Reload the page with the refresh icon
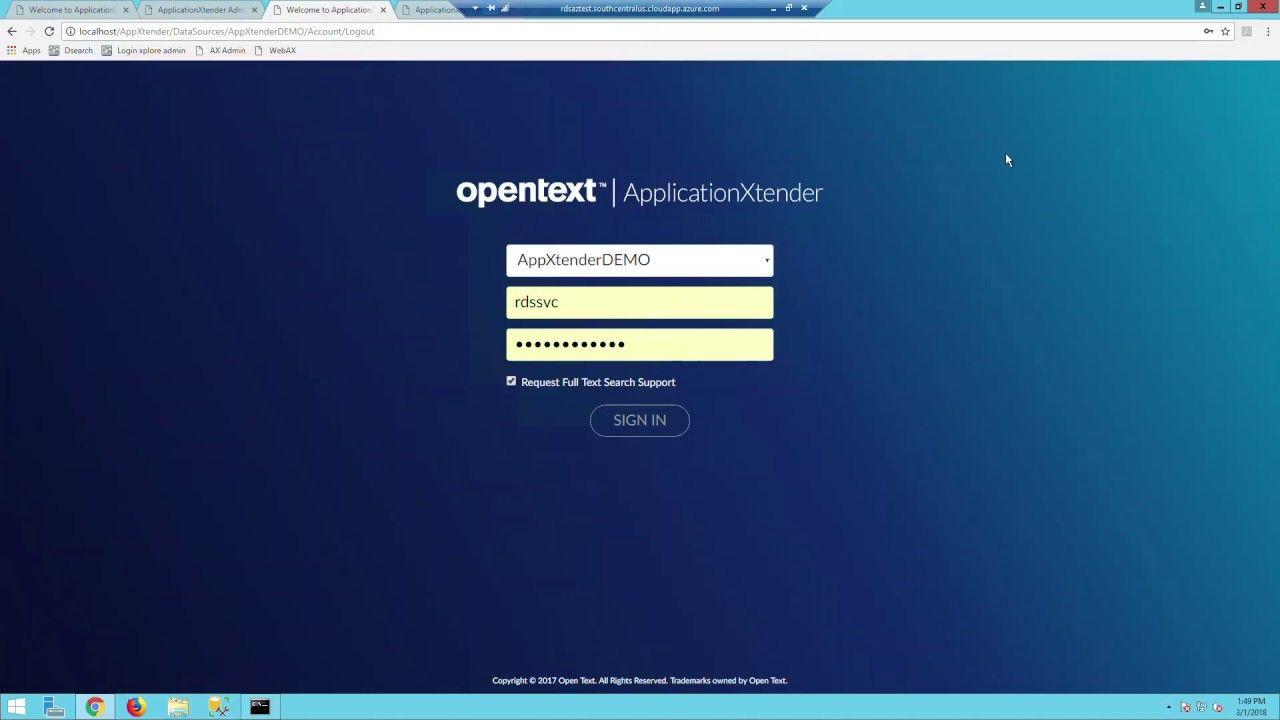Viewport: 1280px width, 720px height. [49, 31]
